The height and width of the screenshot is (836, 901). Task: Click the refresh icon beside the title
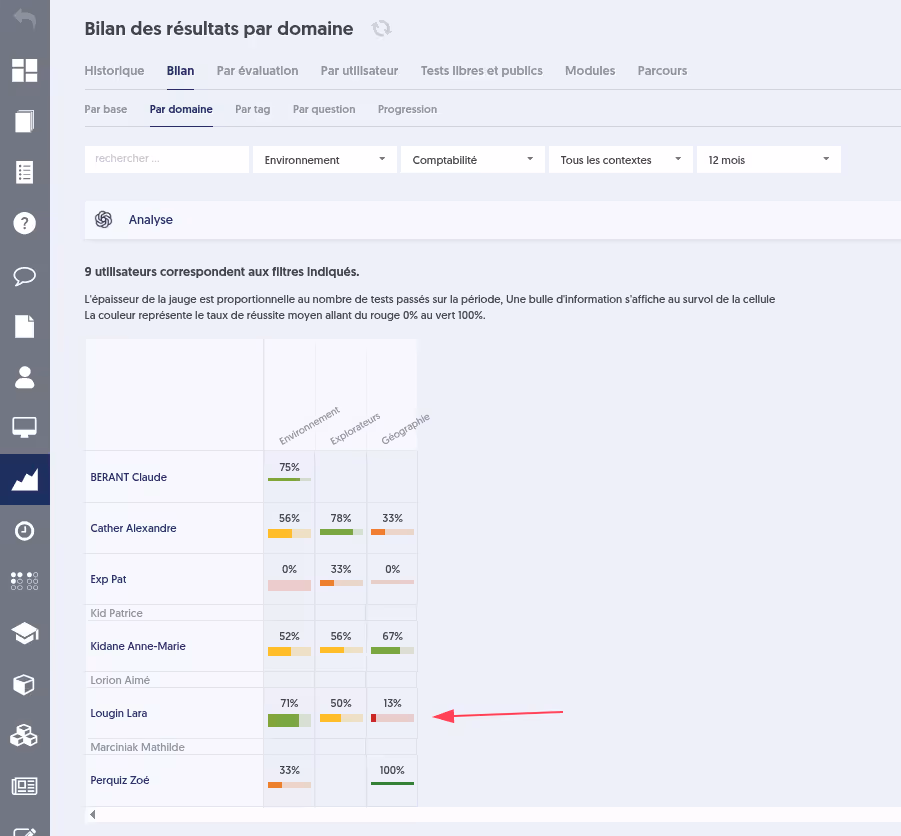click(381, 28)
